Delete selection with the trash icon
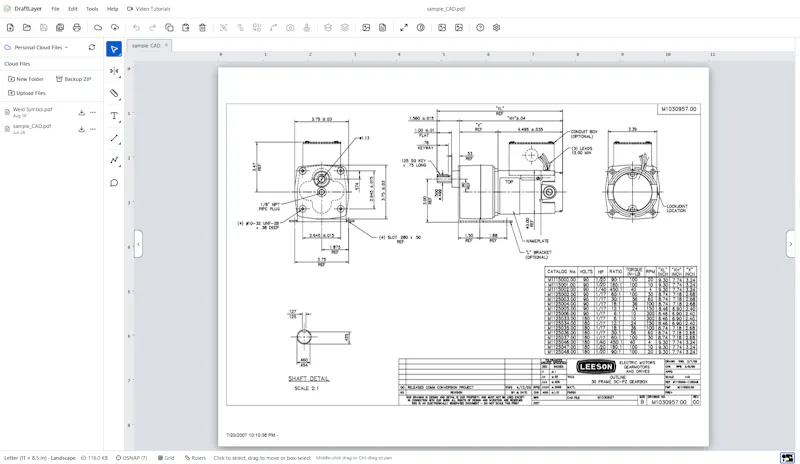Screen dimensions: 800x464 (x=203, y=28)
